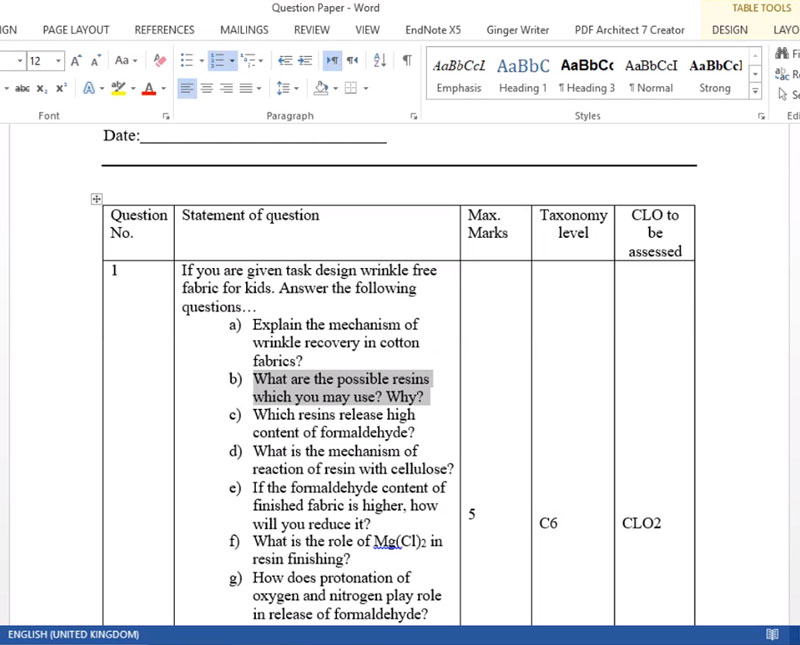The height and width of the screenshot is (645, 800).
Task: Apply the Strong style
Action: pos(715,75)
